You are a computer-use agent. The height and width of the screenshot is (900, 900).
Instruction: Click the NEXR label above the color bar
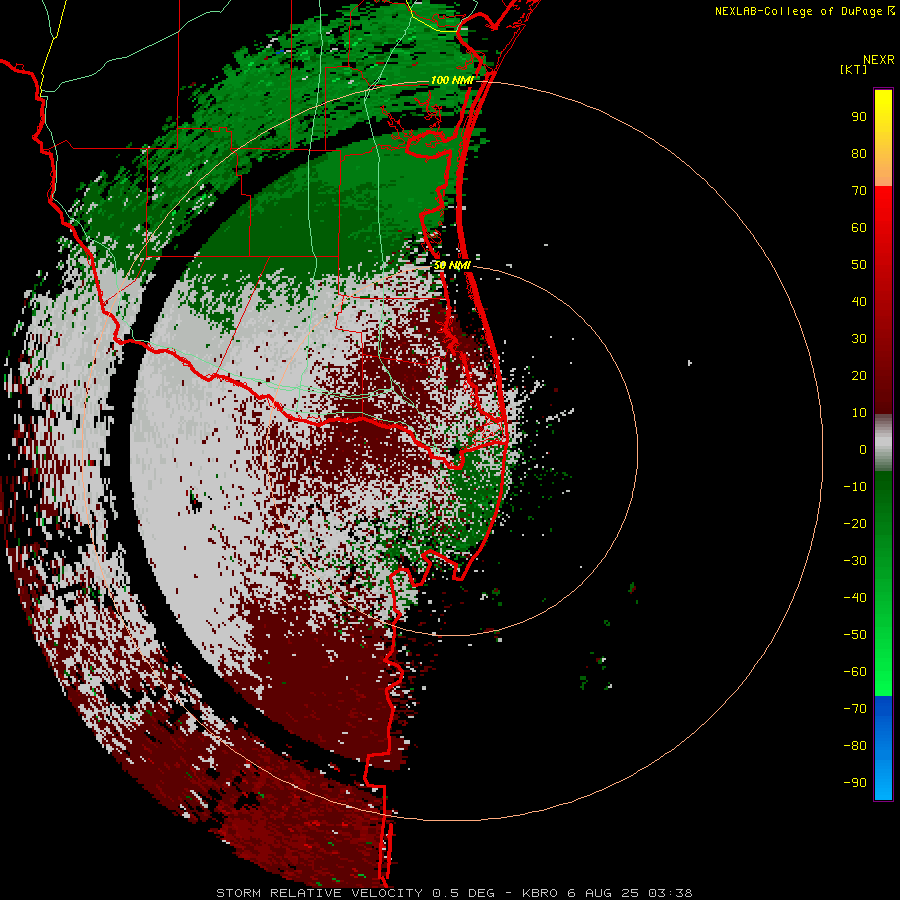(879, 60)
